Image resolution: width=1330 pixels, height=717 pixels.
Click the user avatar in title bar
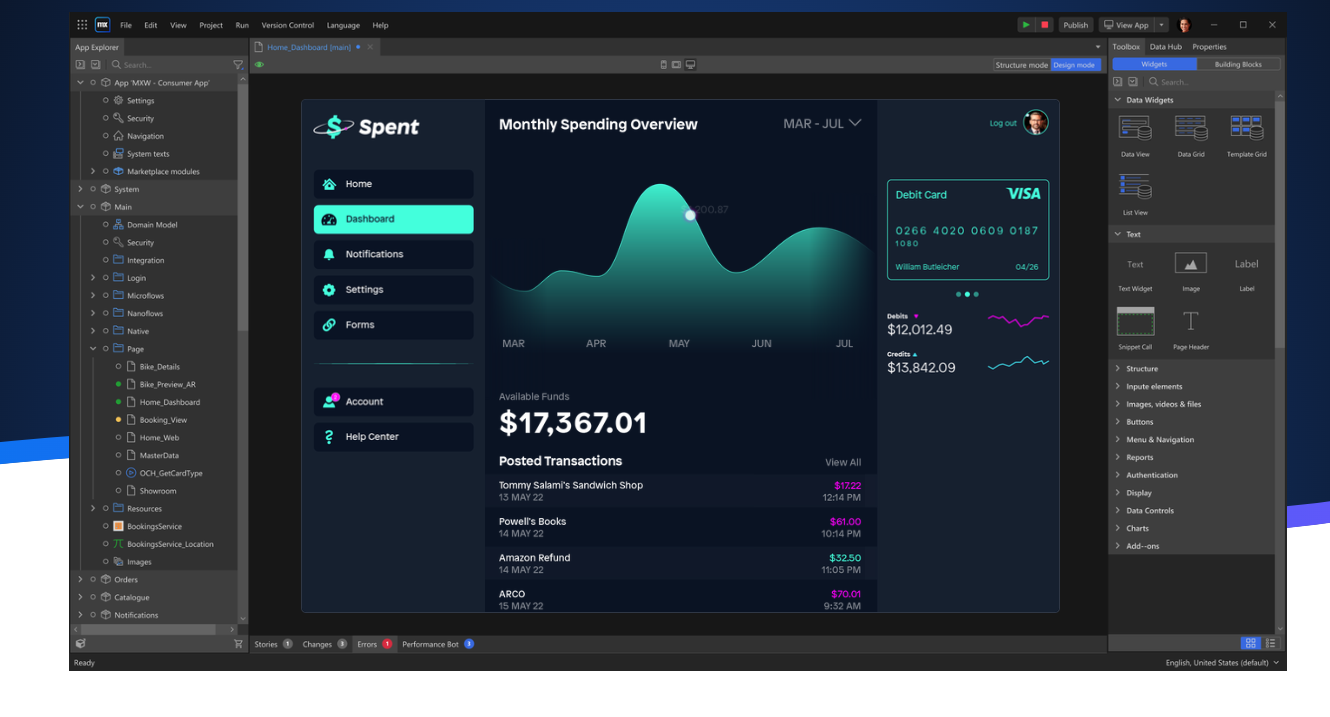[1185, 24]
